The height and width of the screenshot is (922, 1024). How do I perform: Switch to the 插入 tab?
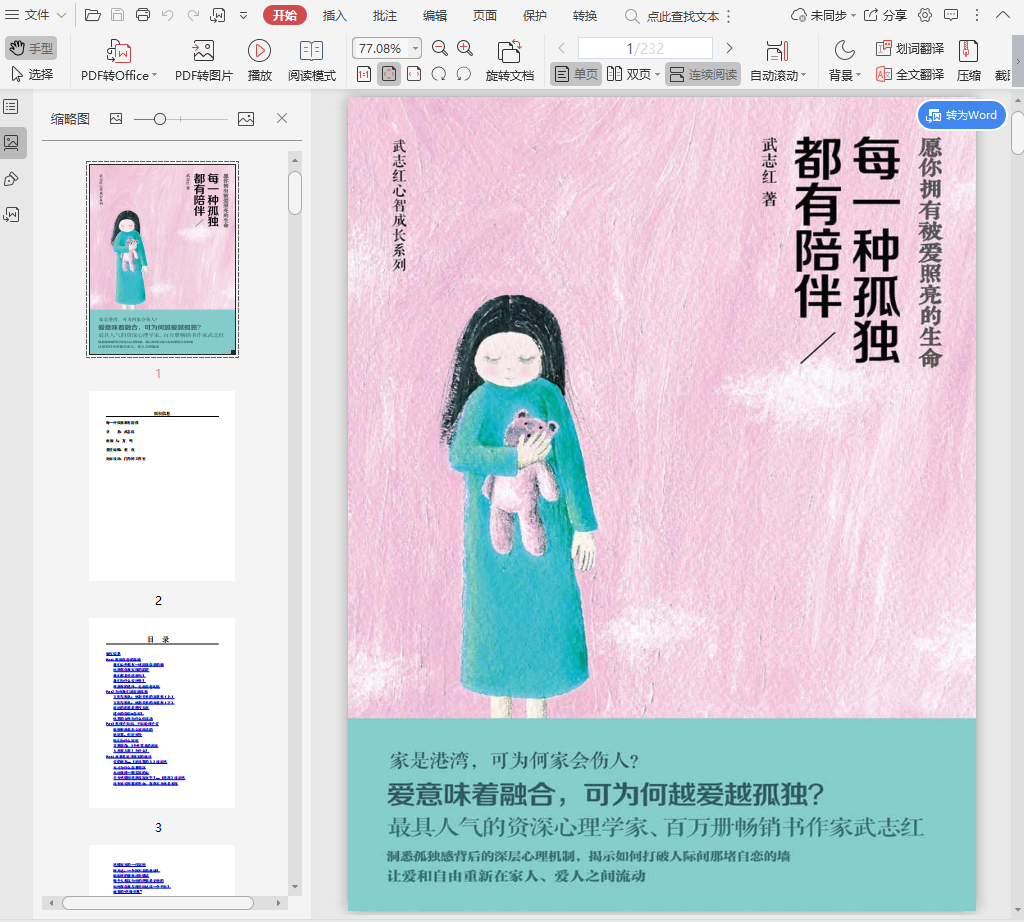tap(334, 16)
